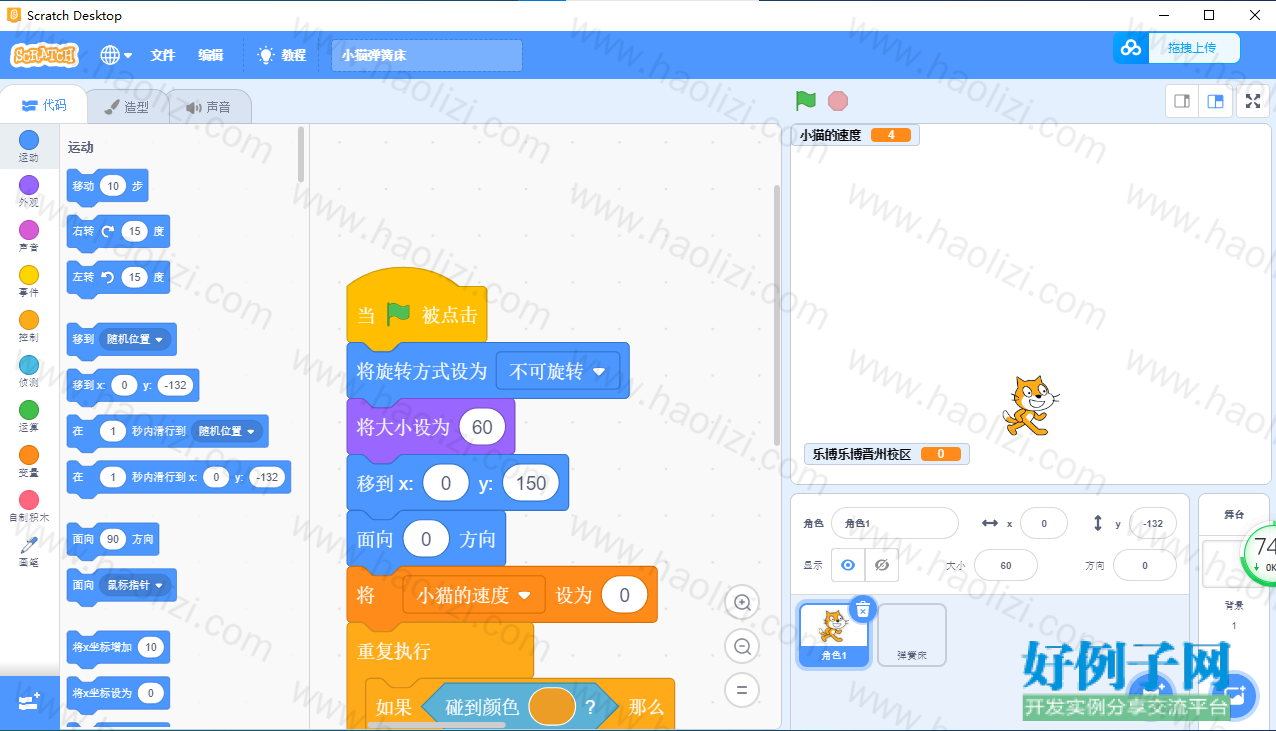The image size is (1276, 731).
Task: Click the add extension button
Action: tap(29, 703)
